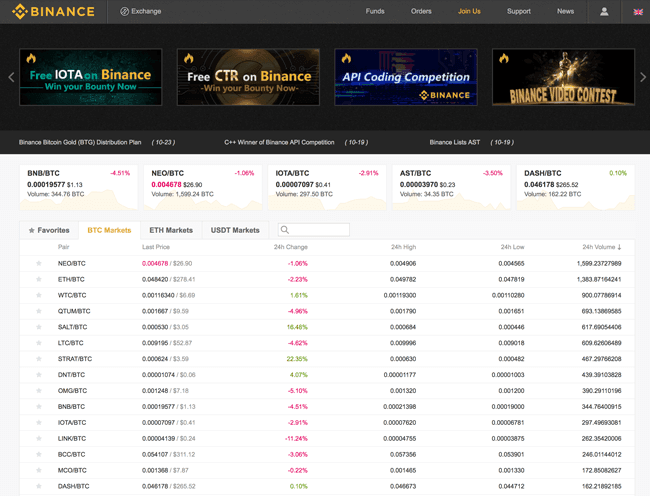This screenshot has height=496, width=650.
Task: Open Binance Bitcoin Gold Distribution Plan announcement
Action: click(80, 143)
